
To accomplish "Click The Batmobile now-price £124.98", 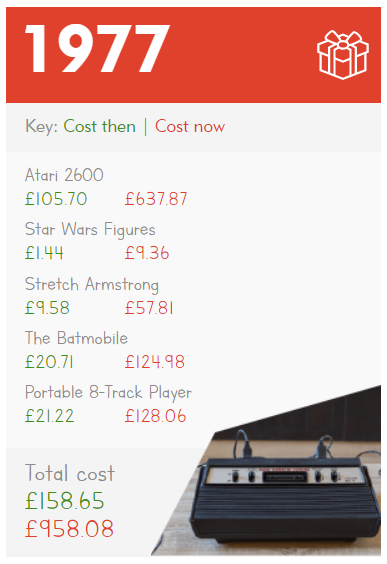I will tap(155, 362).
